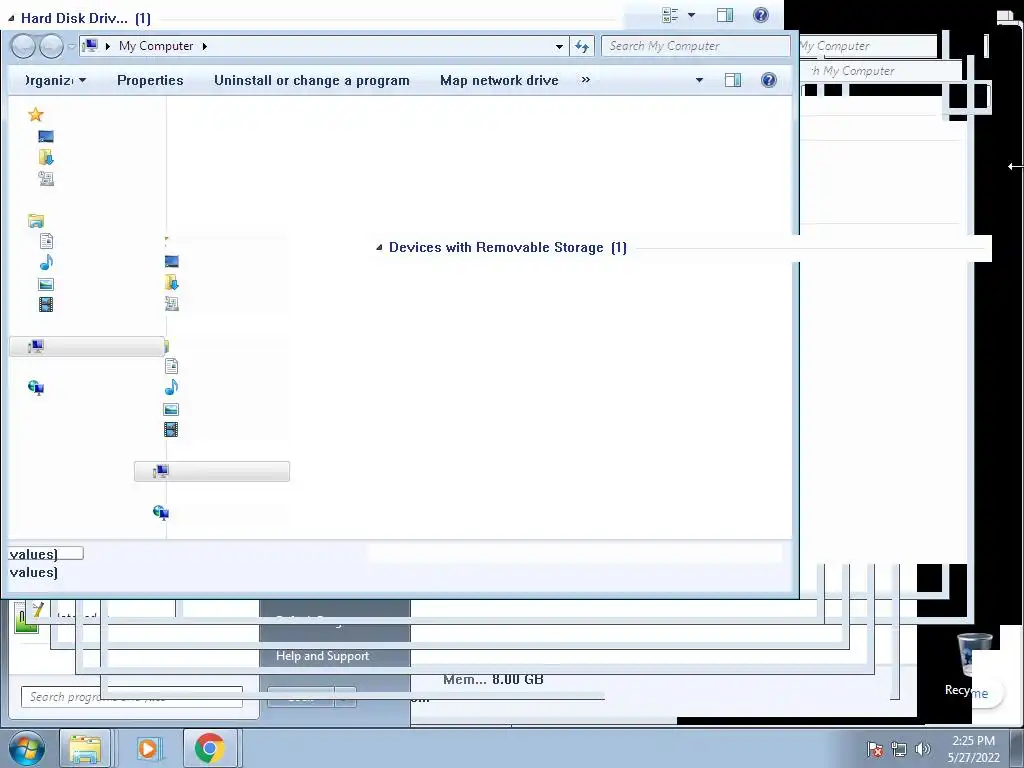This screenshot has width=1024, height=768.
Task: Open the volume speaker icon in tray
Action: coord(922,750)
